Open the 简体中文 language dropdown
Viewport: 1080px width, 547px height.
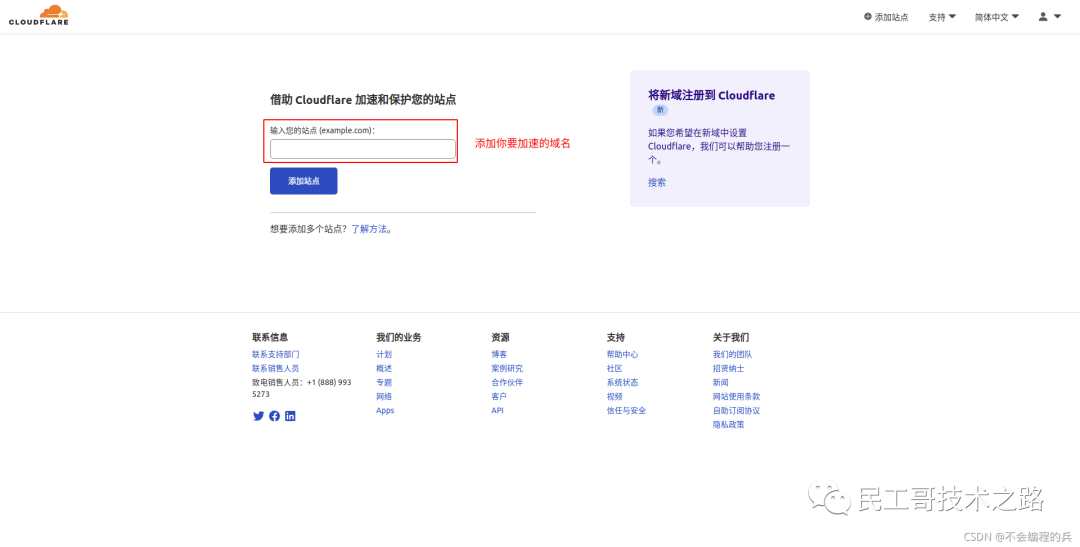point(996,17)
